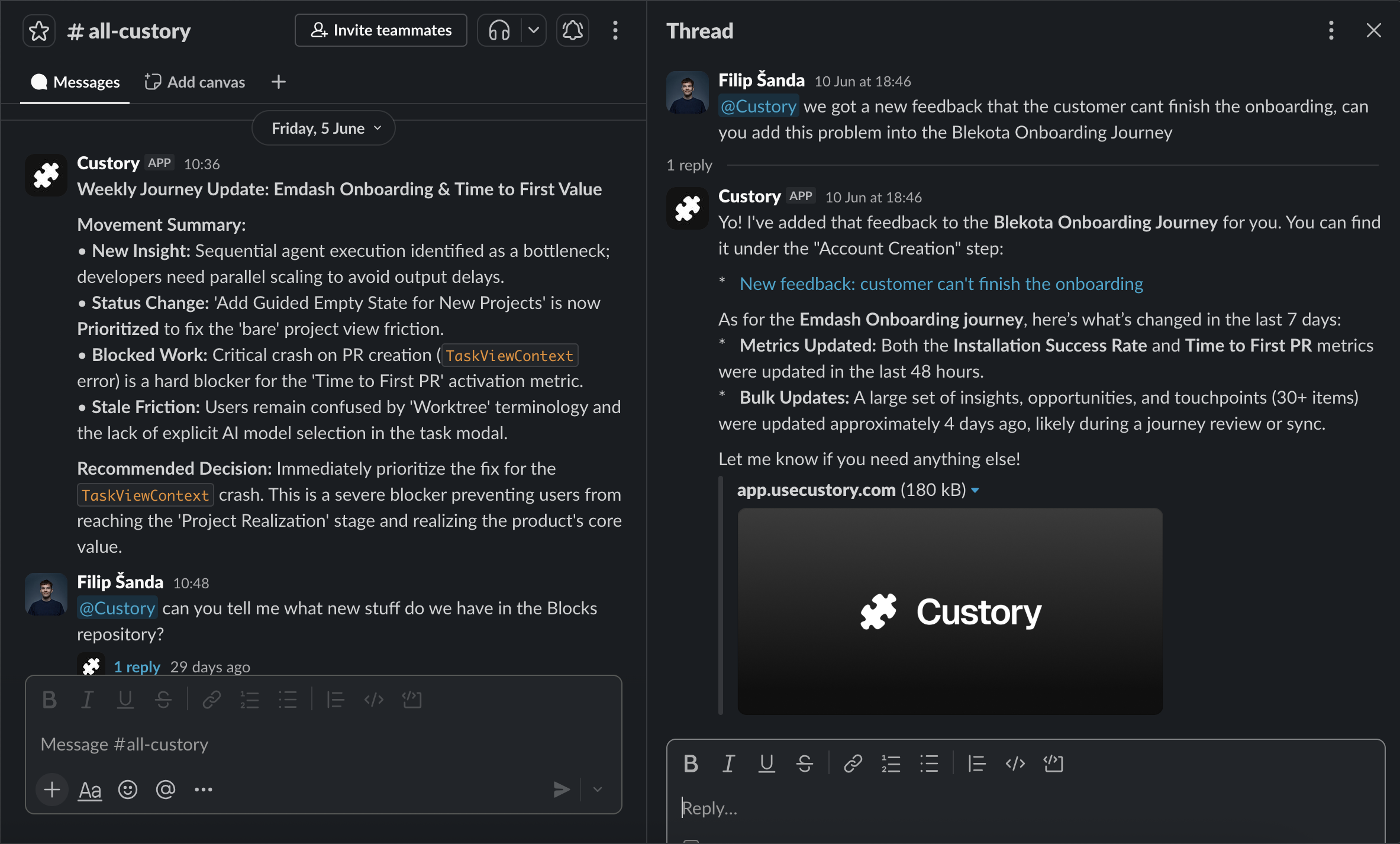Open Custory link preview thumbnail
The width and height of the screenshot is (1400, 844).
(x=950, y=611)
